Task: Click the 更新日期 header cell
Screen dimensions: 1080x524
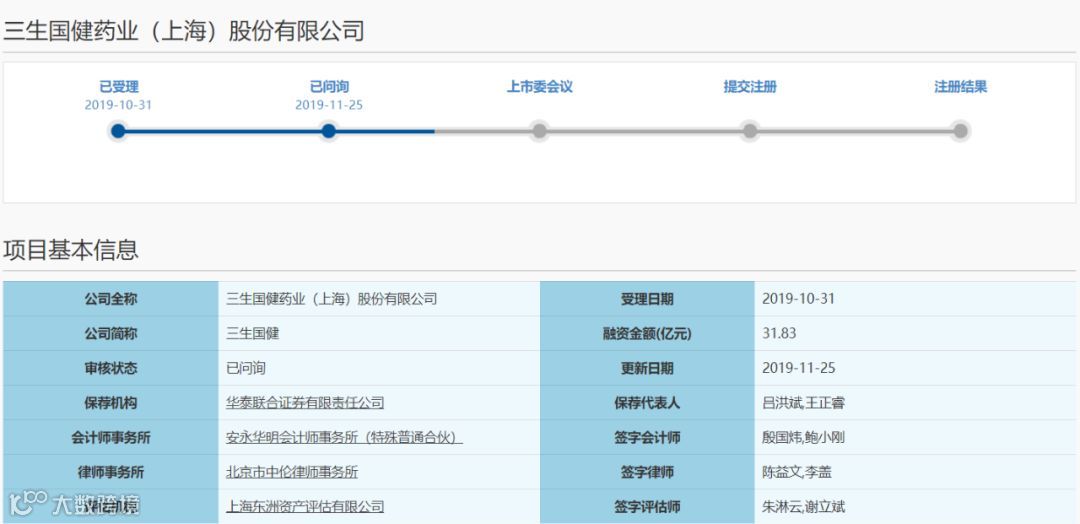Action: point(647,368)
